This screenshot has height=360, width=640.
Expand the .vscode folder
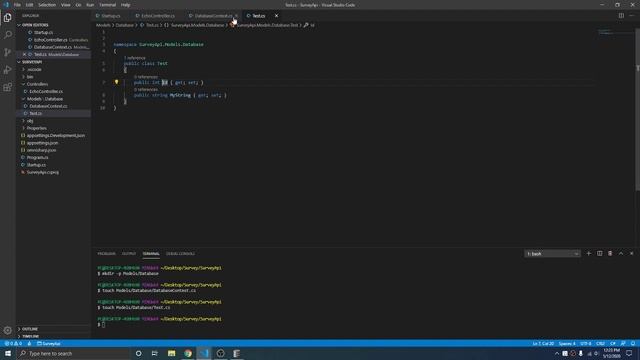coord(34,69)
